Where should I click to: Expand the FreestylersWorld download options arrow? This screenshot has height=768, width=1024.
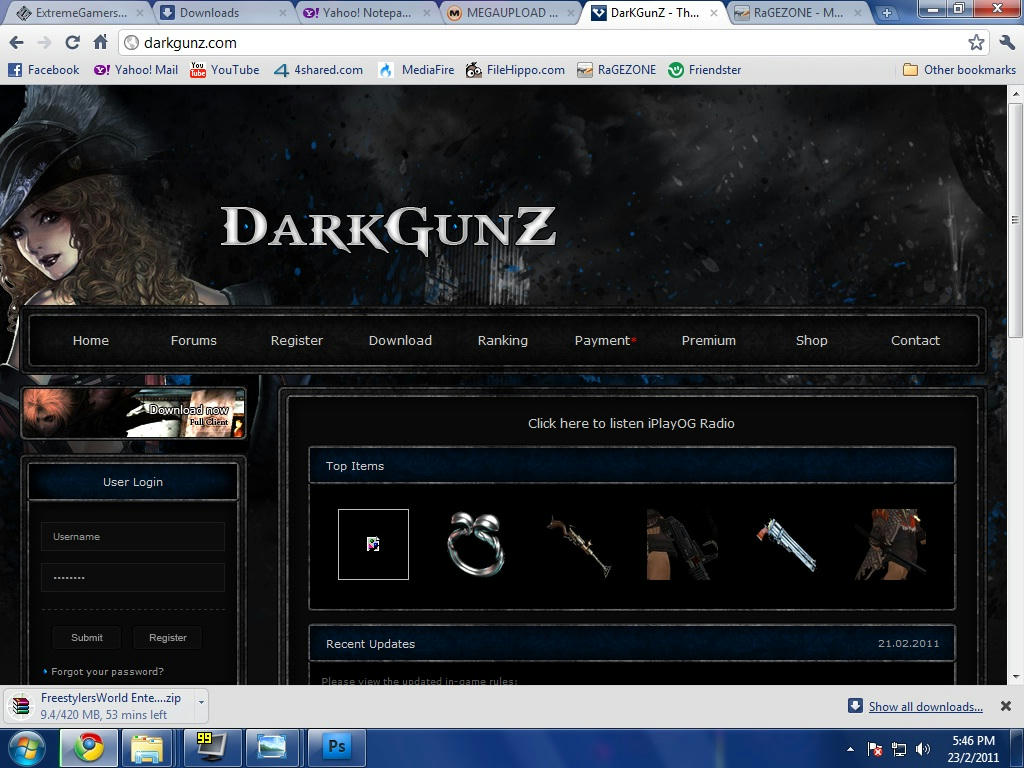(201, 703)
